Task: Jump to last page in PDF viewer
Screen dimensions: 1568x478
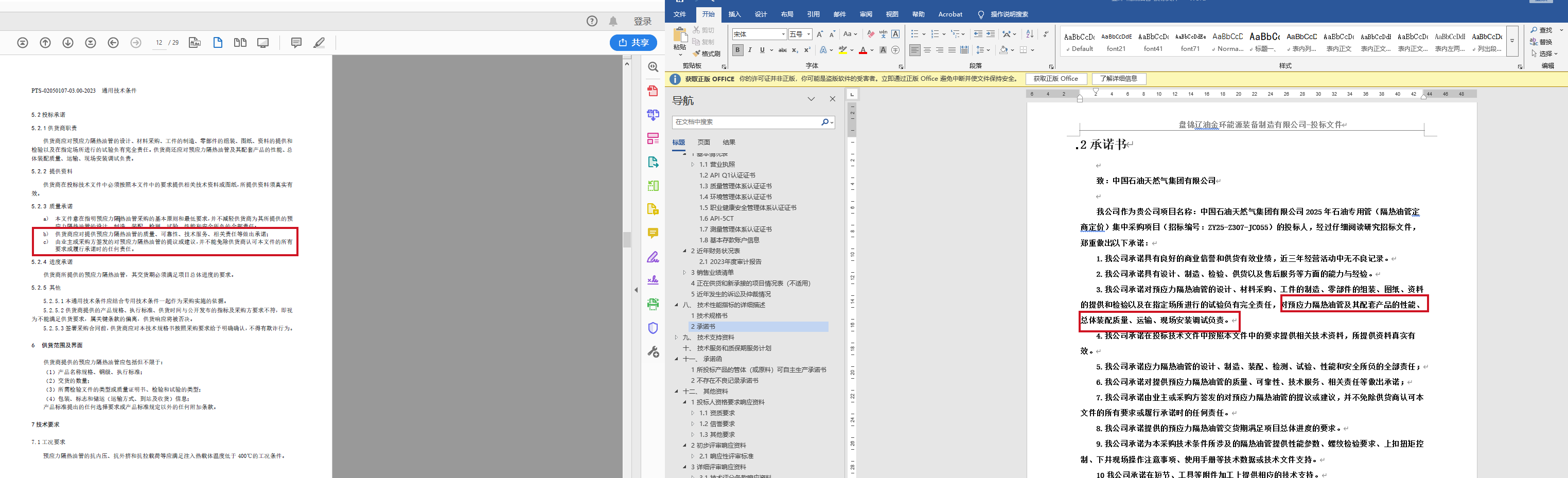Action: 91,43
